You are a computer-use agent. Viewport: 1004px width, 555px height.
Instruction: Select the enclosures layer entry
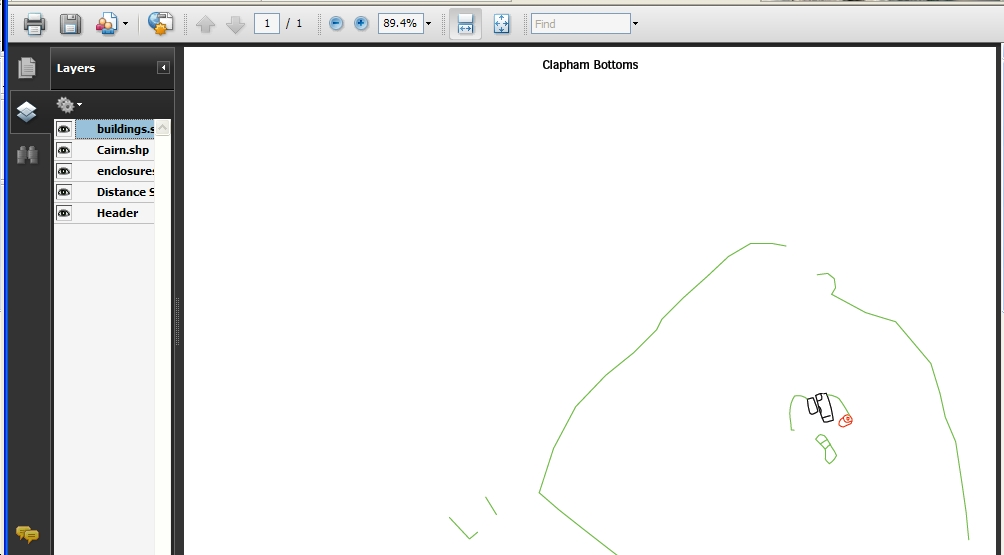115,171
